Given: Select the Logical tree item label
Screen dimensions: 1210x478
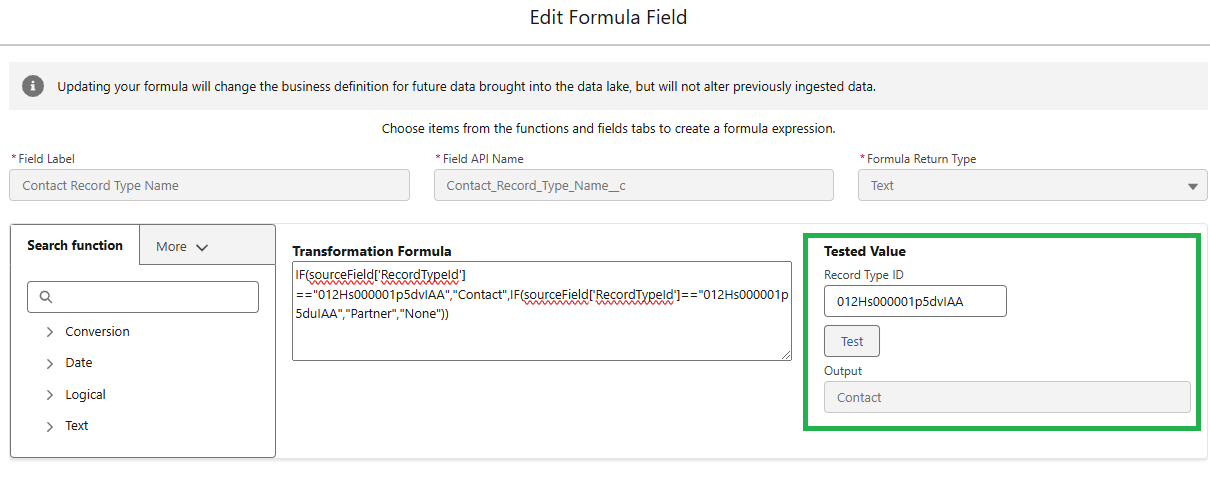Looking at the screenshot, I should point(86,395).
